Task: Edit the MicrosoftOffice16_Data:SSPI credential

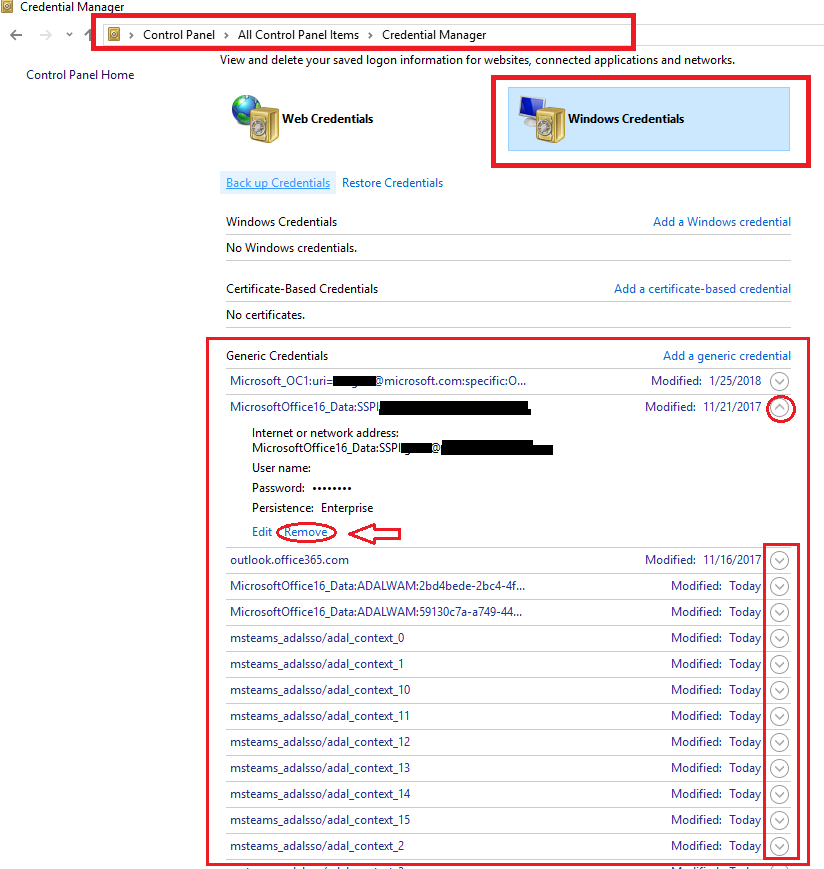Action: point(262,532)
